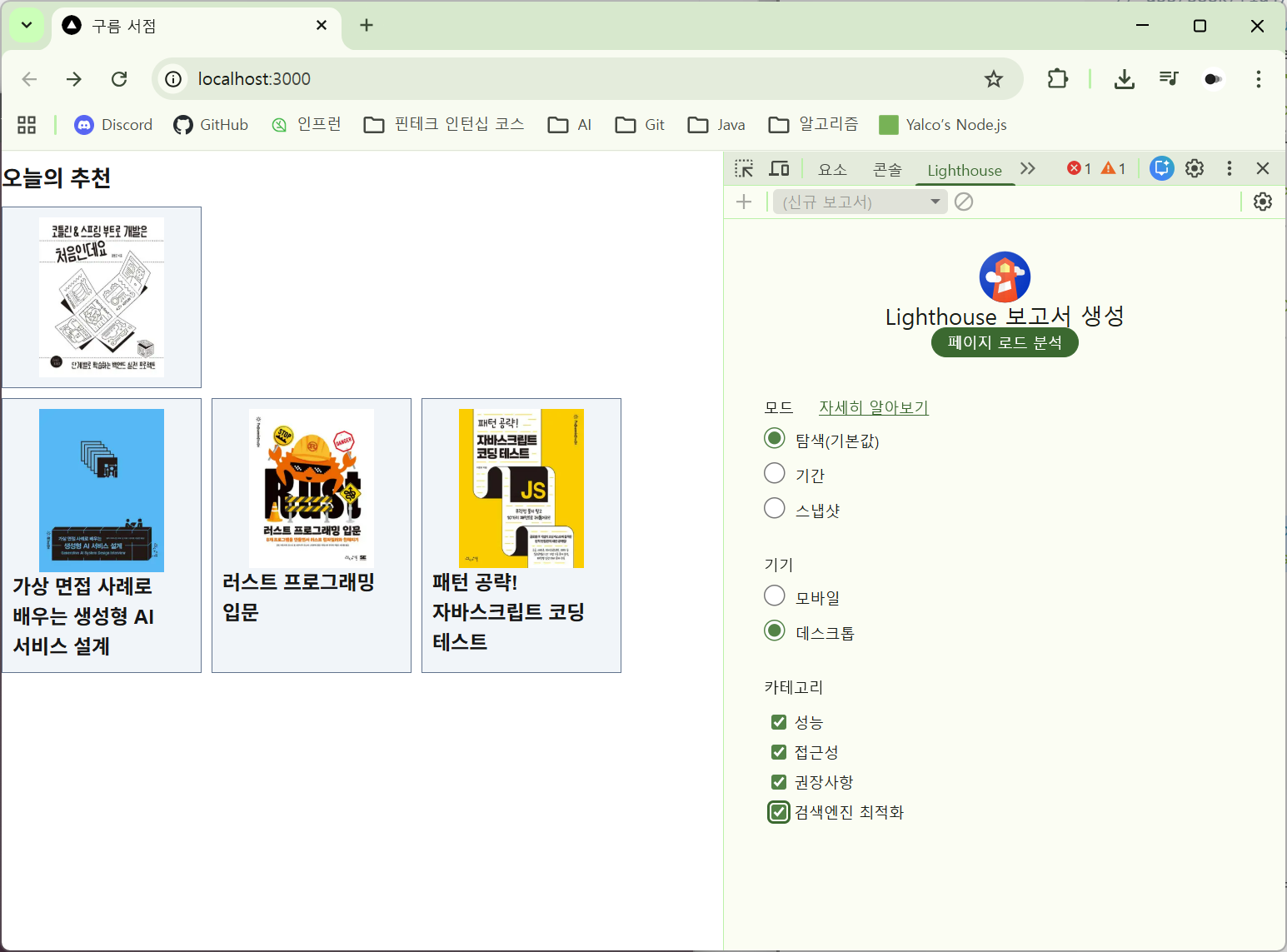The height and width of the screenshot is (952, 1287).
Task: Choose the 모바일 device radio button
Action: tap(775, 596)
